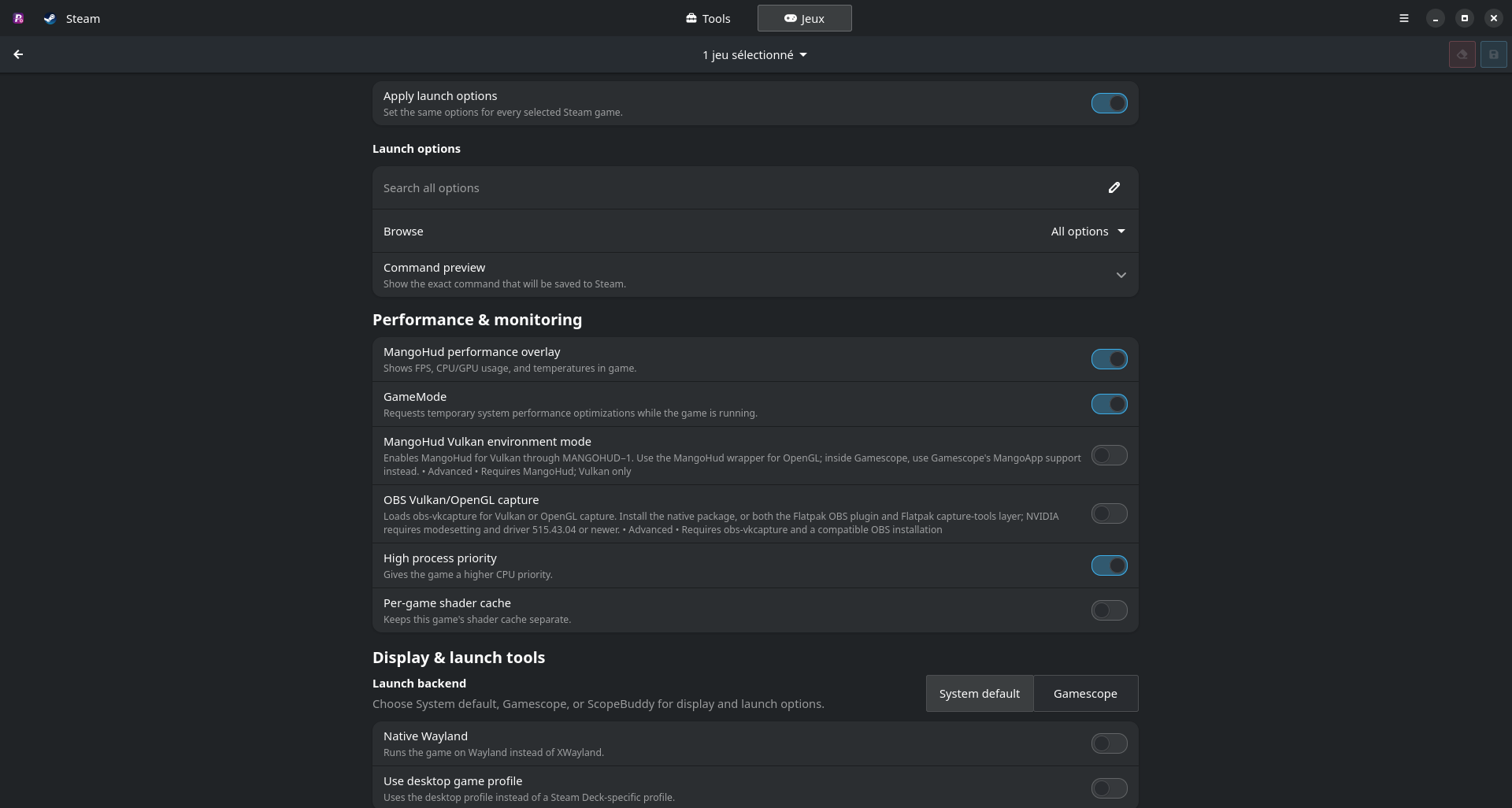This screenshot has height=808, width=1512.
Task: Click 'Set the same options for every selected Steam game.'
Action: [x=503, y=113]
